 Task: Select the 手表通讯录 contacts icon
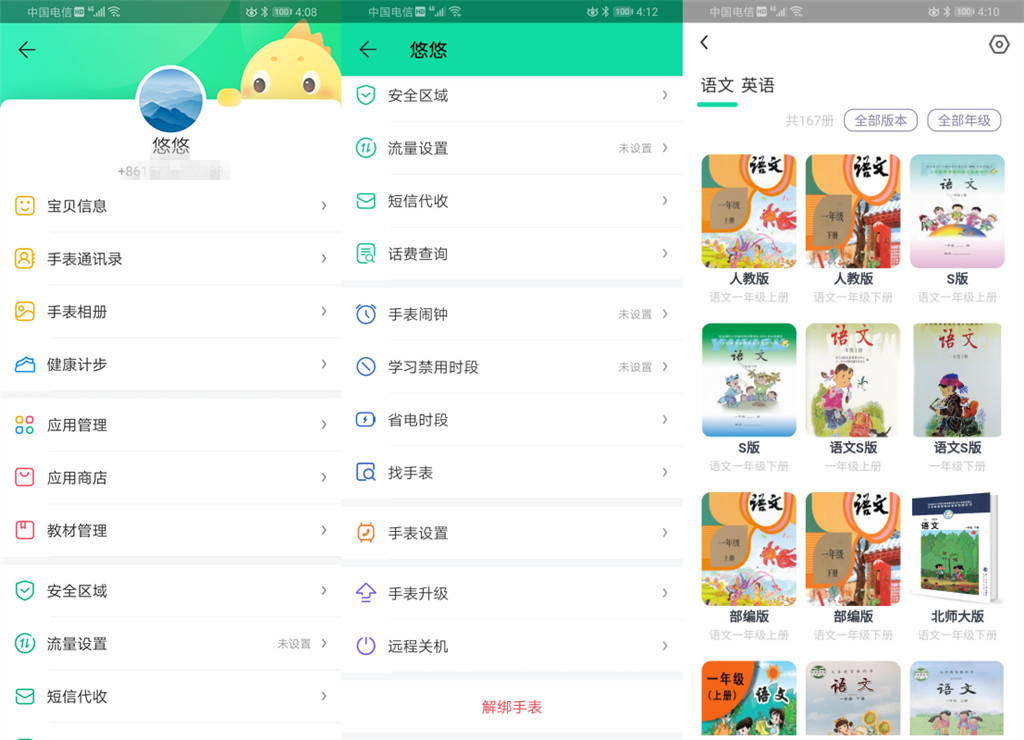(x=25, y=258)
